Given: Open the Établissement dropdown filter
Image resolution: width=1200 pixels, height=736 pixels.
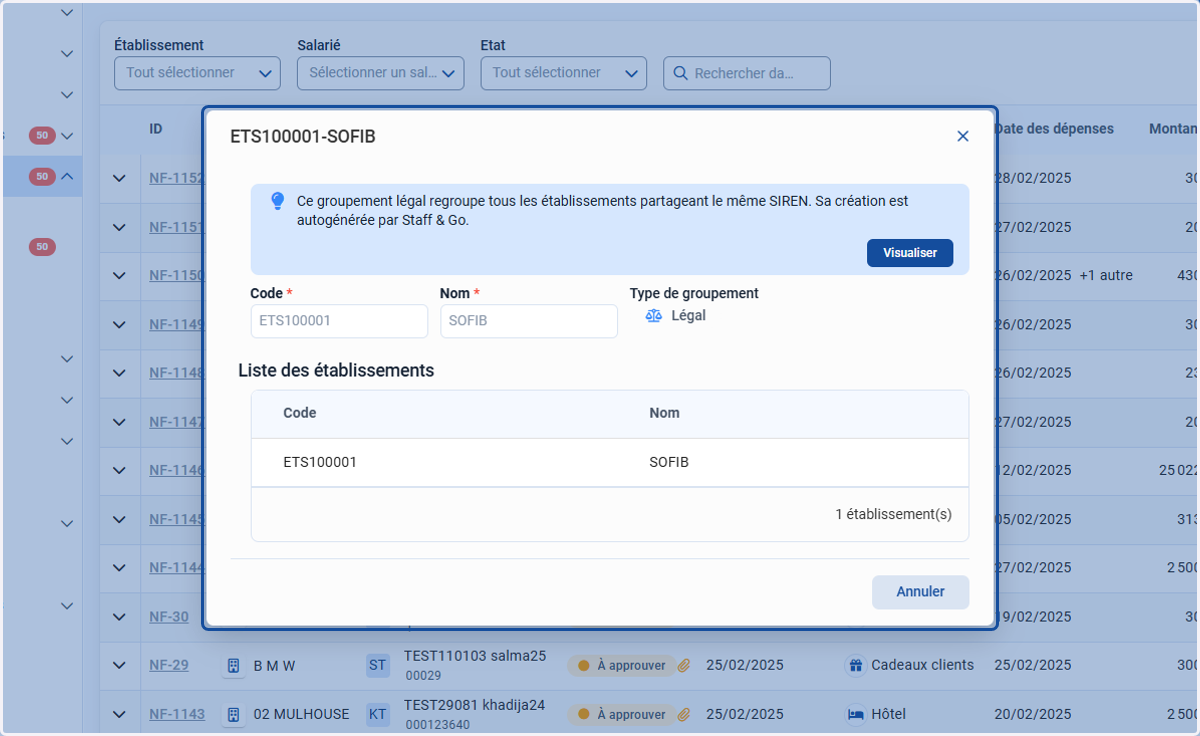Looking at the screenshot, I should click(x=197, y=73).
